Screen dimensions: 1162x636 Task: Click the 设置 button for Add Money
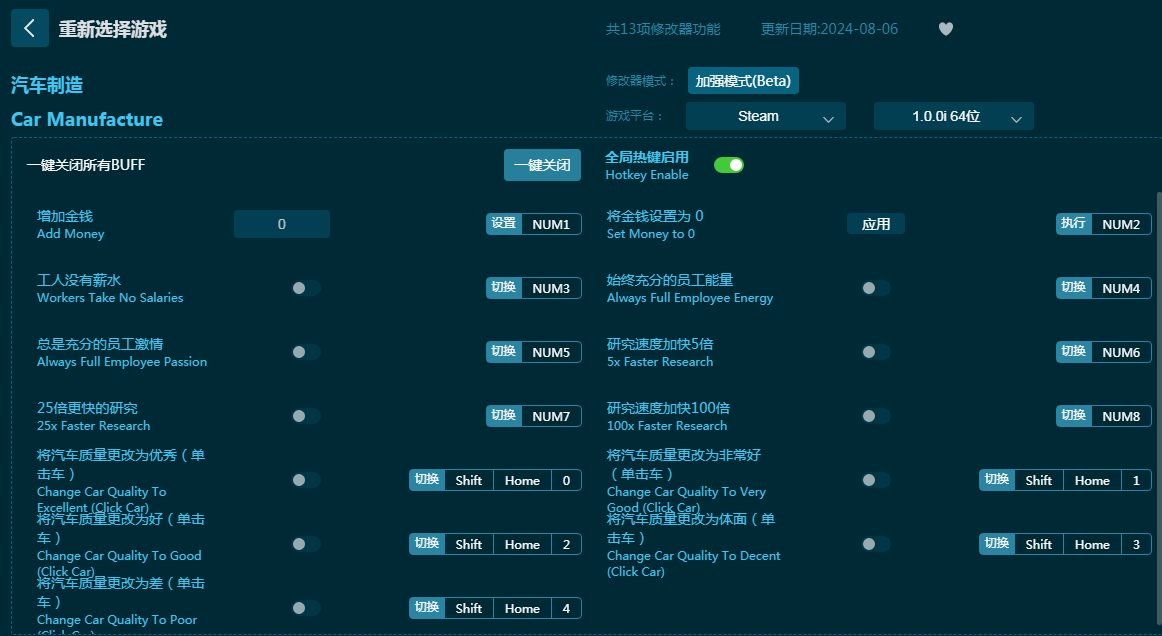[504, 224]
